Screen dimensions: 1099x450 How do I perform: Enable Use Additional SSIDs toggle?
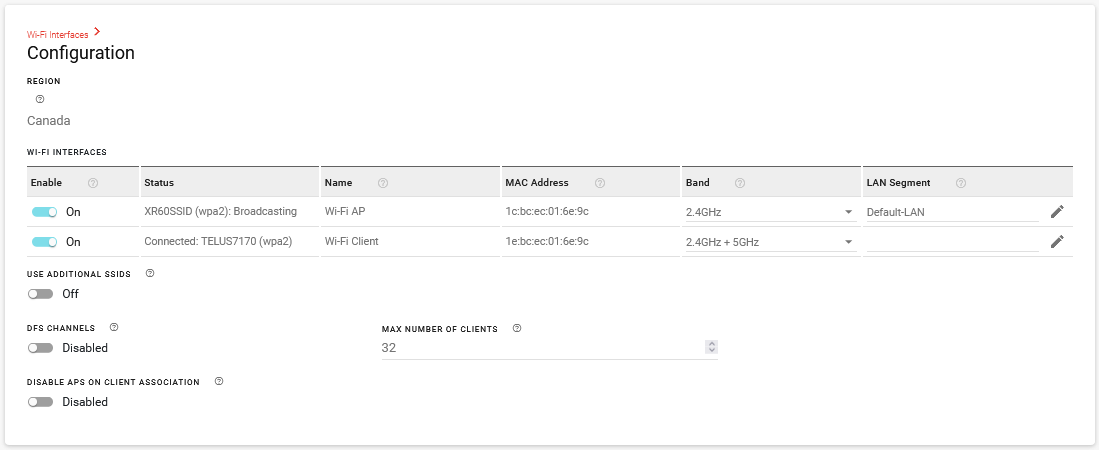click(41, 294)
